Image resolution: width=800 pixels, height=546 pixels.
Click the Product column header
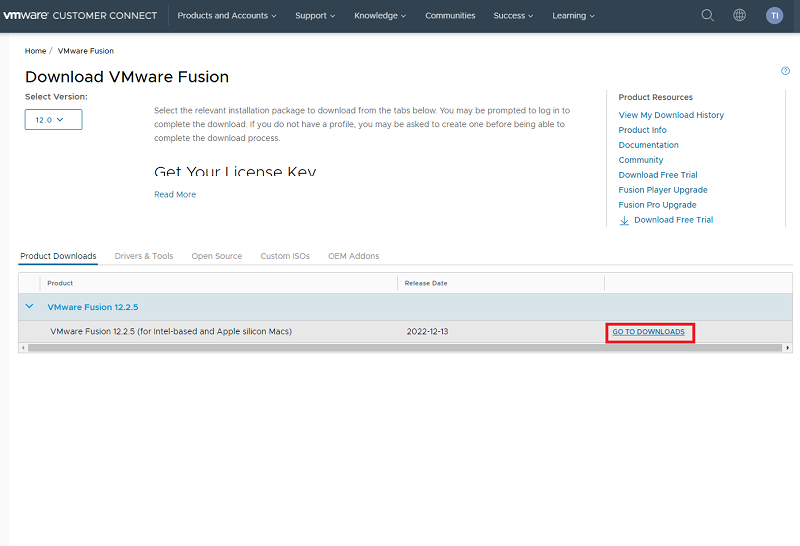[x=60, y=283]
